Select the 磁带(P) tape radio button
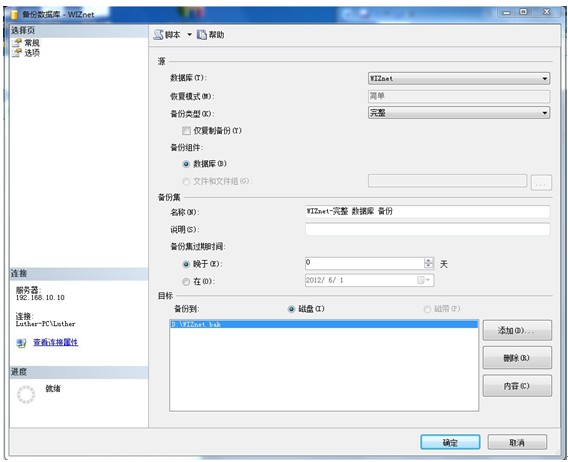 point(427,309)
